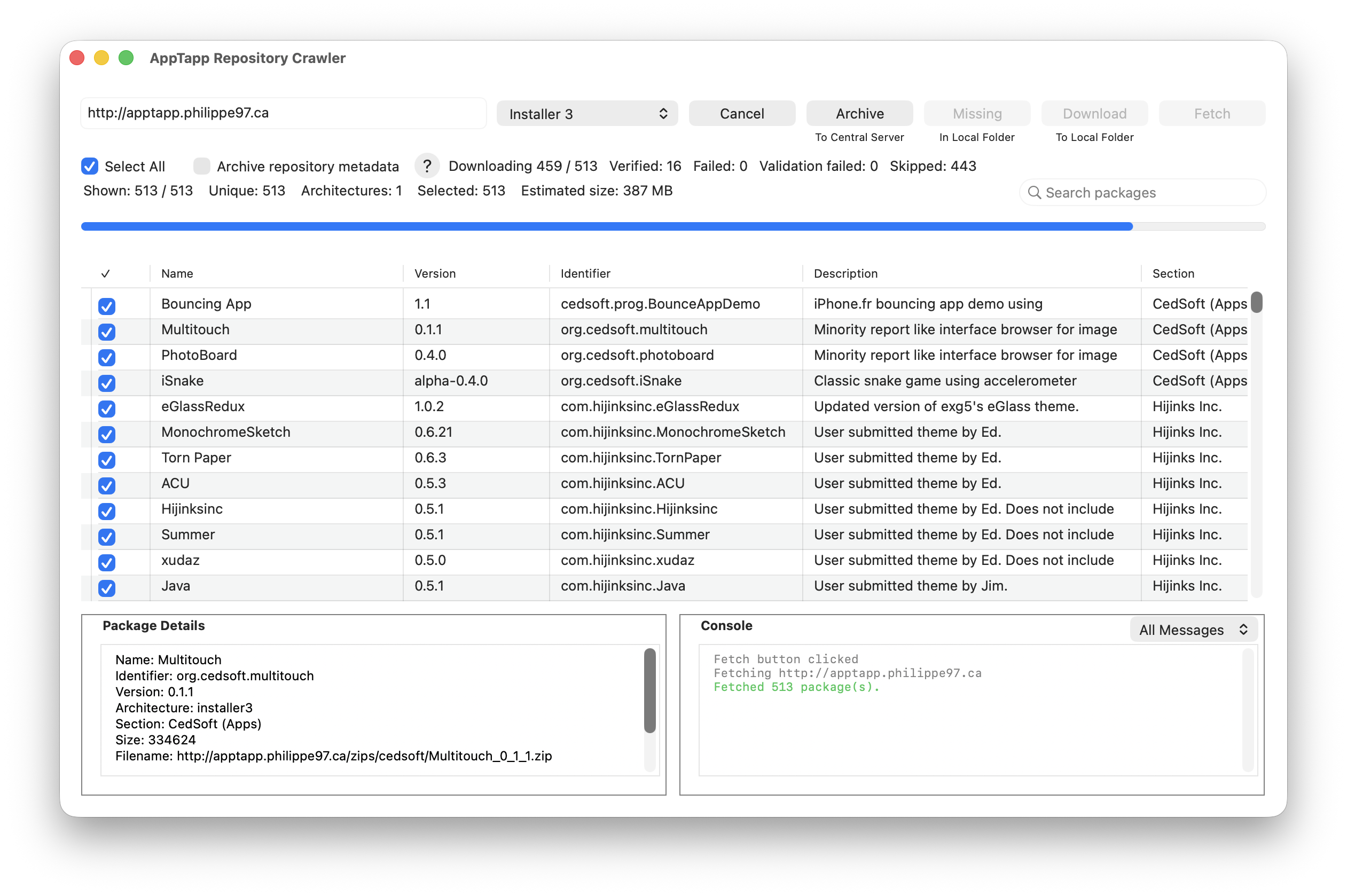
Task: Click identifier com.hijinksinc.Summer
Action: coord(635,535)
